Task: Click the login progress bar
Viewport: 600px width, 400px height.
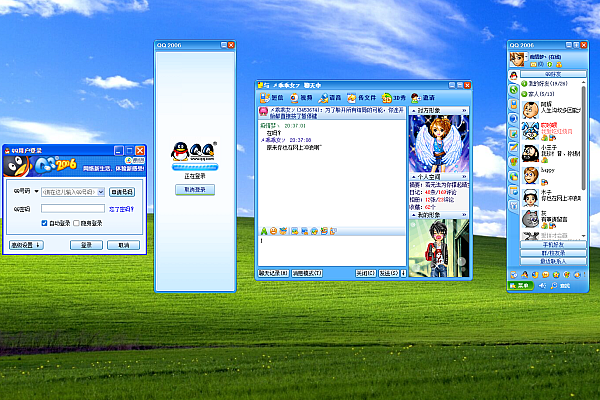Action: click(195, 167)
